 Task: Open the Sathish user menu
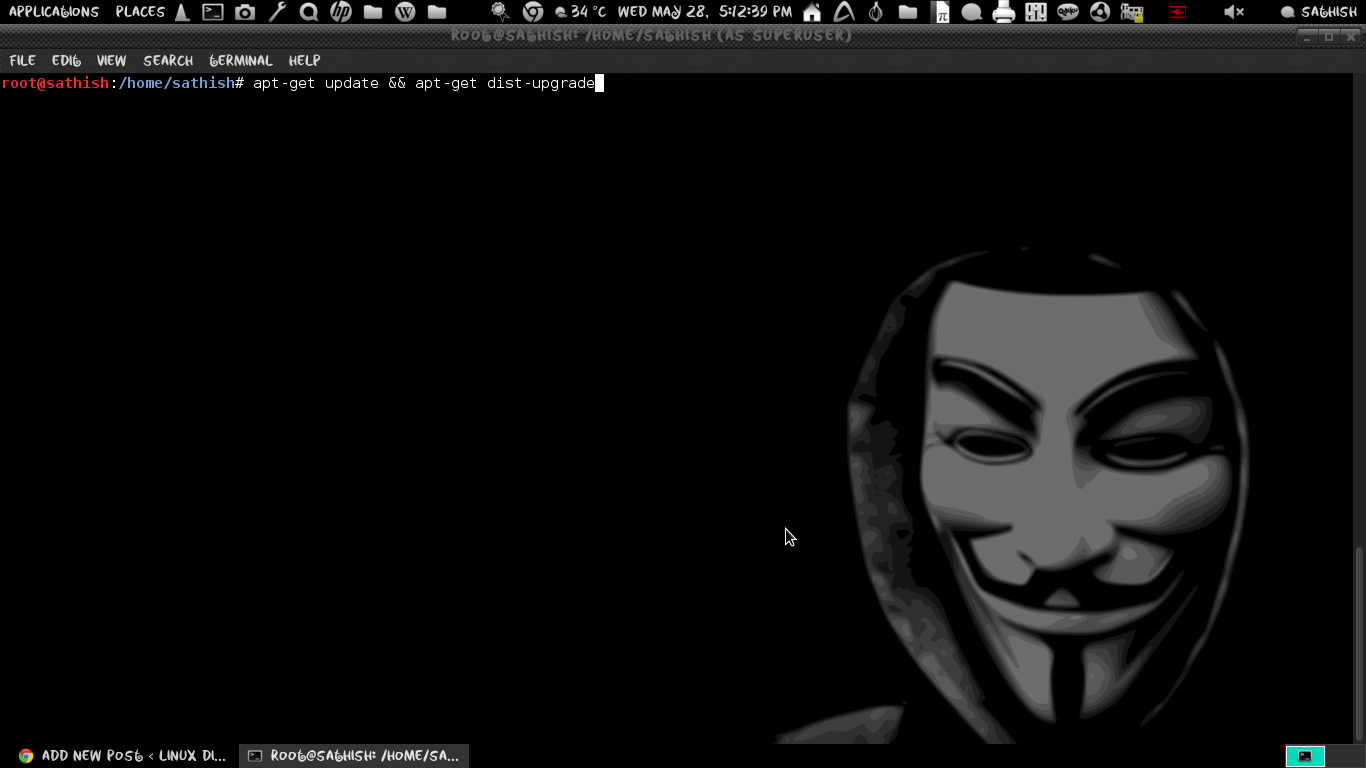point(1319,12)
